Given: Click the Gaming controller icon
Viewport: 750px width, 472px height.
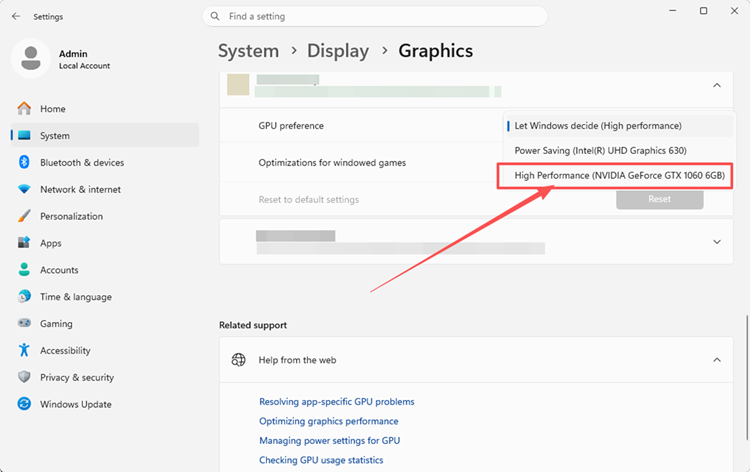Looking at the screenshot, I should pyautogui.click(x=24, y=323).
